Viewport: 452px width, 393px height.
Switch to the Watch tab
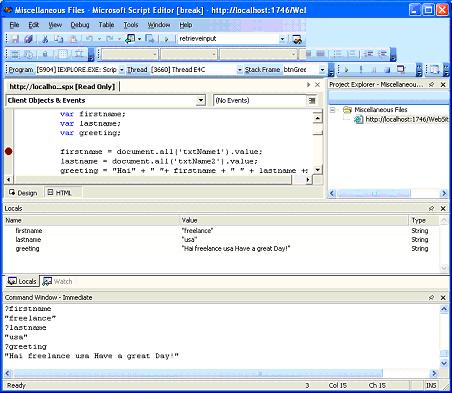[57, 281]
